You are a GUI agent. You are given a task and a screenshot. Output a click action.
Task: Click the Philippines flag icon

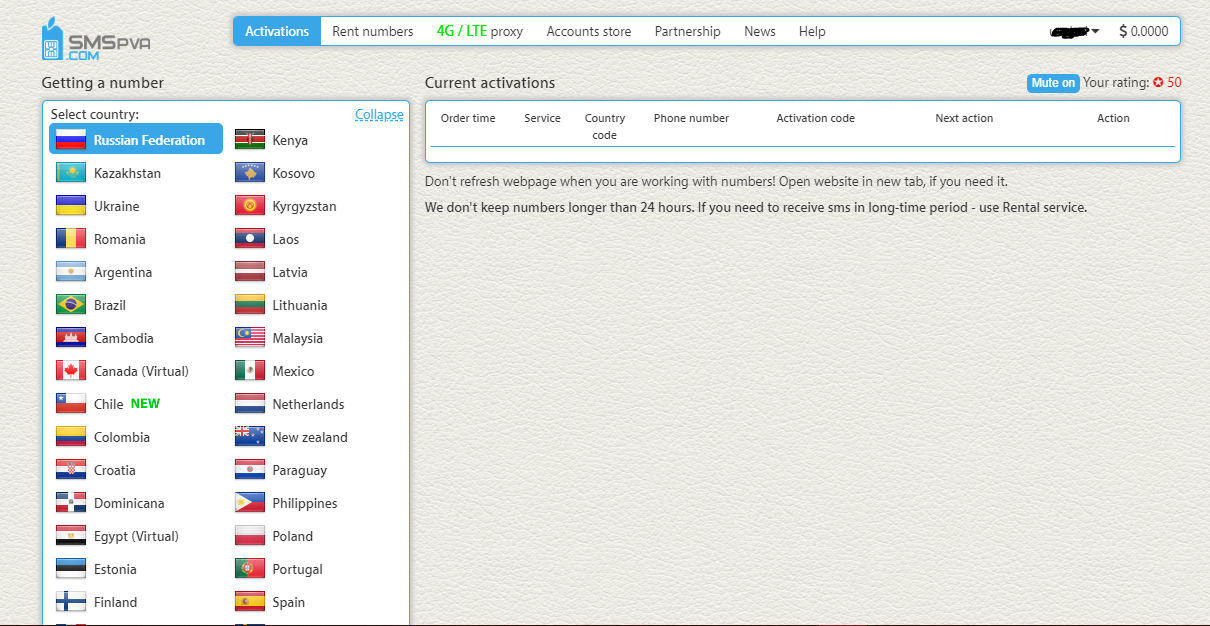pos(250,503)
